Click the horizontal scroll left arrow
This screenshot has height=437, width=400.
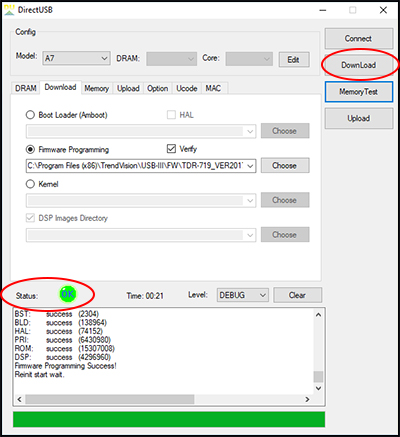[x=19, y=399]
